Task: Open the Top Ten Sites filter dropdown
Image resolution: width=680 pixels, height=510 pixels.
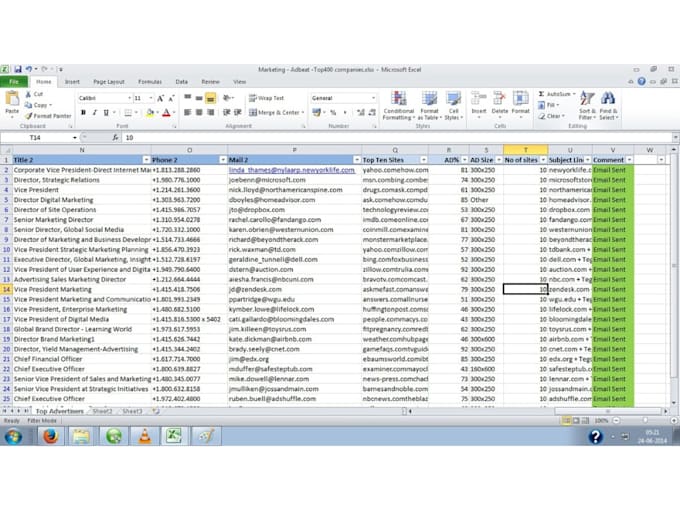Action: [x=424, y=160]
